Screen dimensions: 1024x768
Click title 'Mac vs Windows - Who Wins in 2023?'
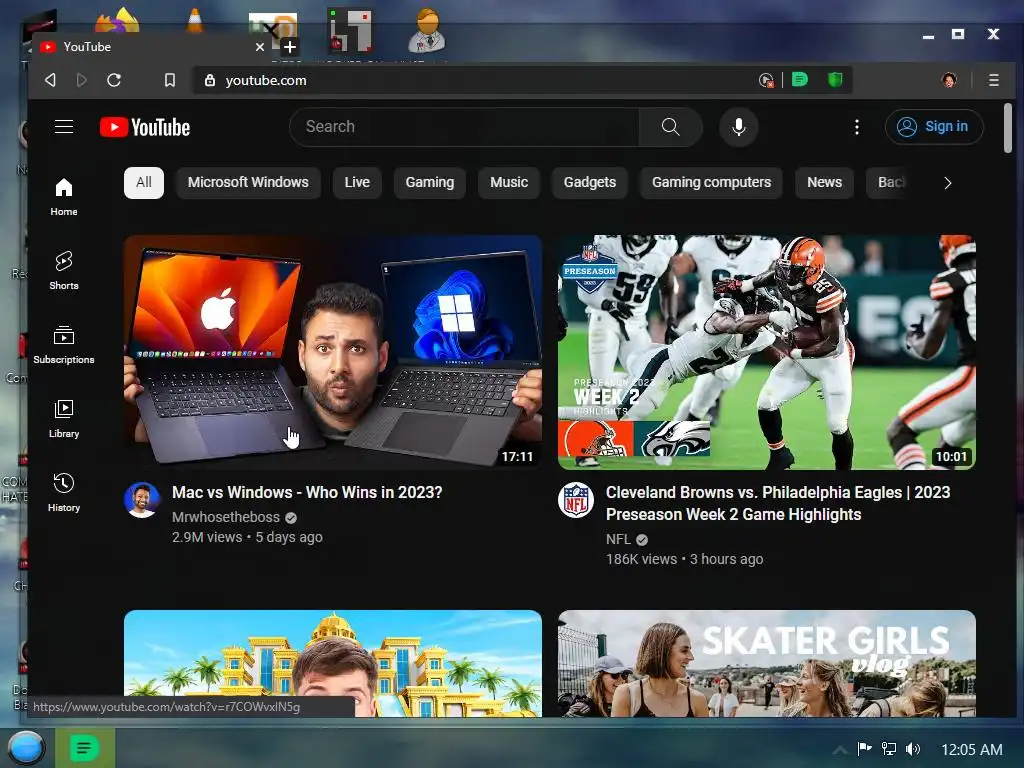307,492
